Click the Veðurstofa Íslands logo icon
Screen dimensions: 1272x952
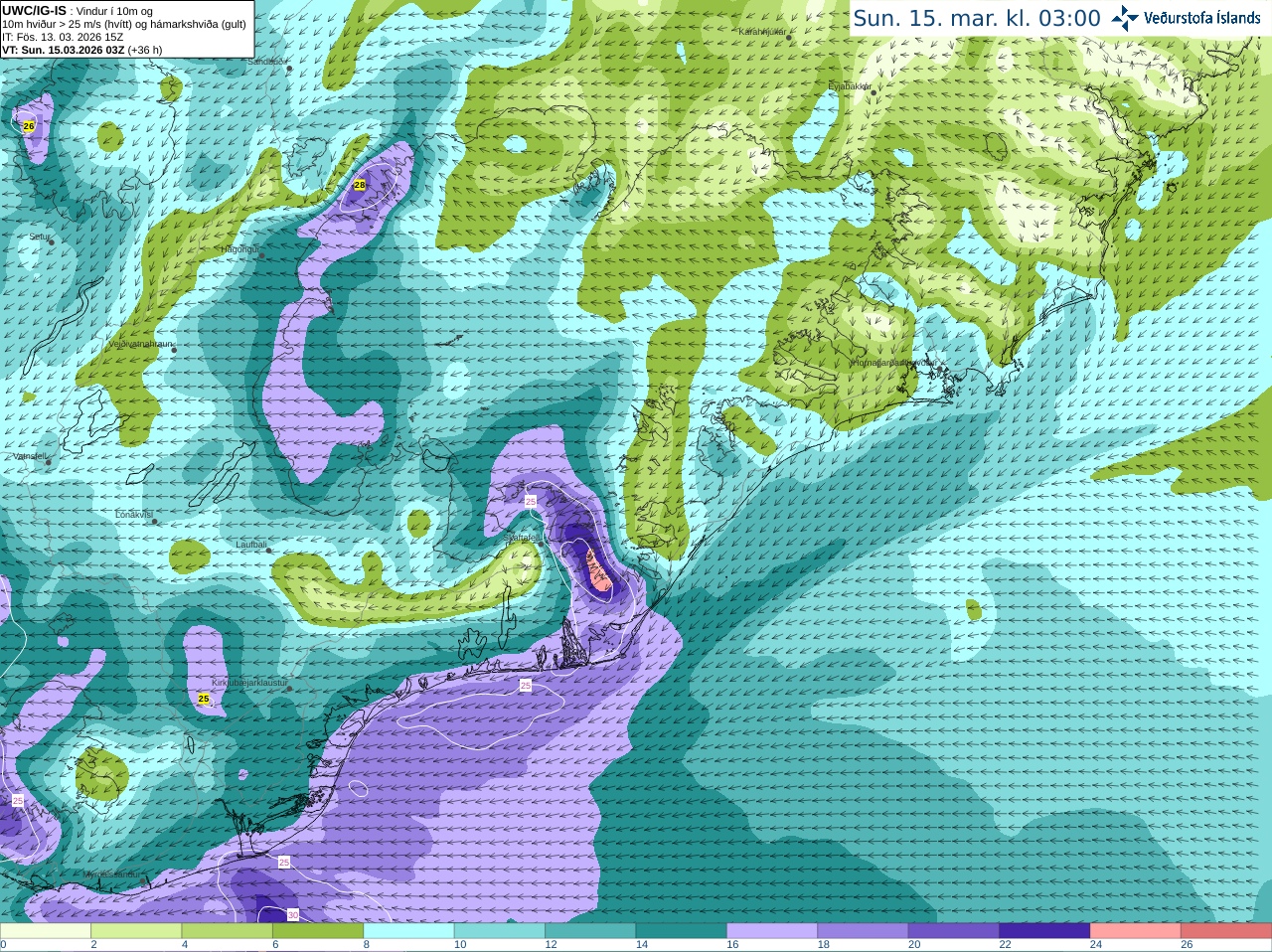pos(1125,18)
